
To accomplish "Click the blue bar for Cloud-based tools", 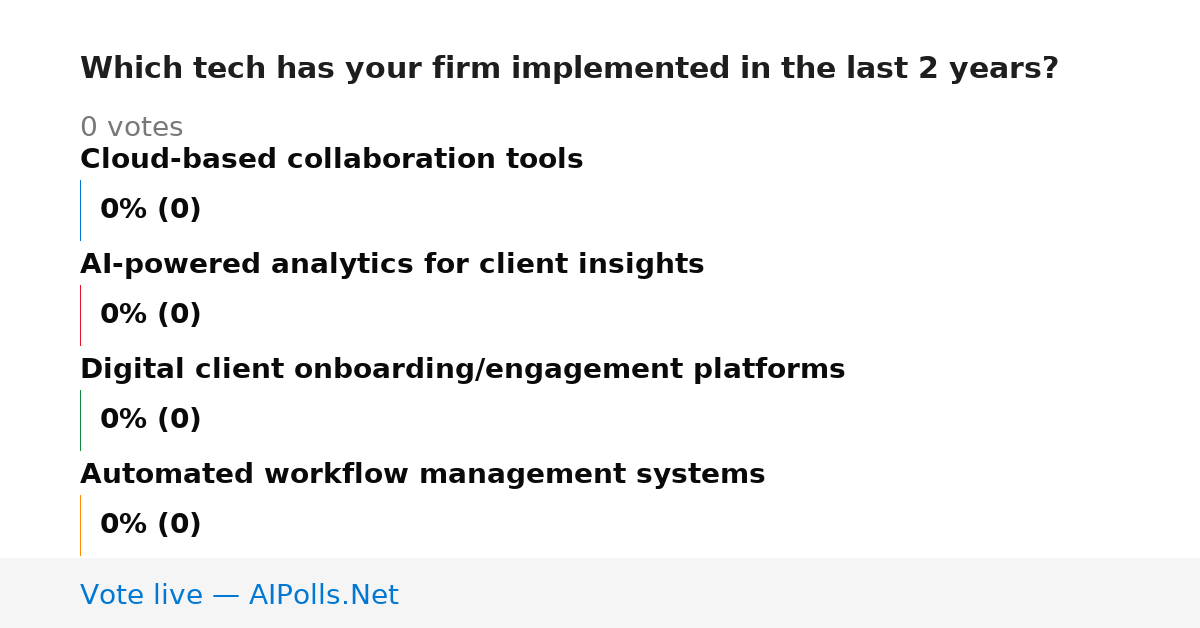I will [x=80, y=210].
